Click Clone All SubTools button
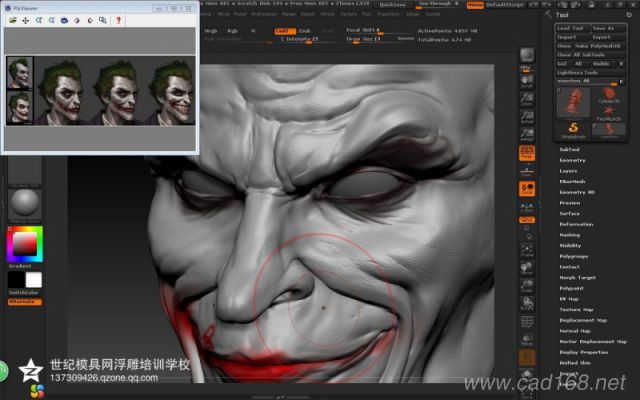The width and height of the screenshot is (640, 400). point(591,55)
